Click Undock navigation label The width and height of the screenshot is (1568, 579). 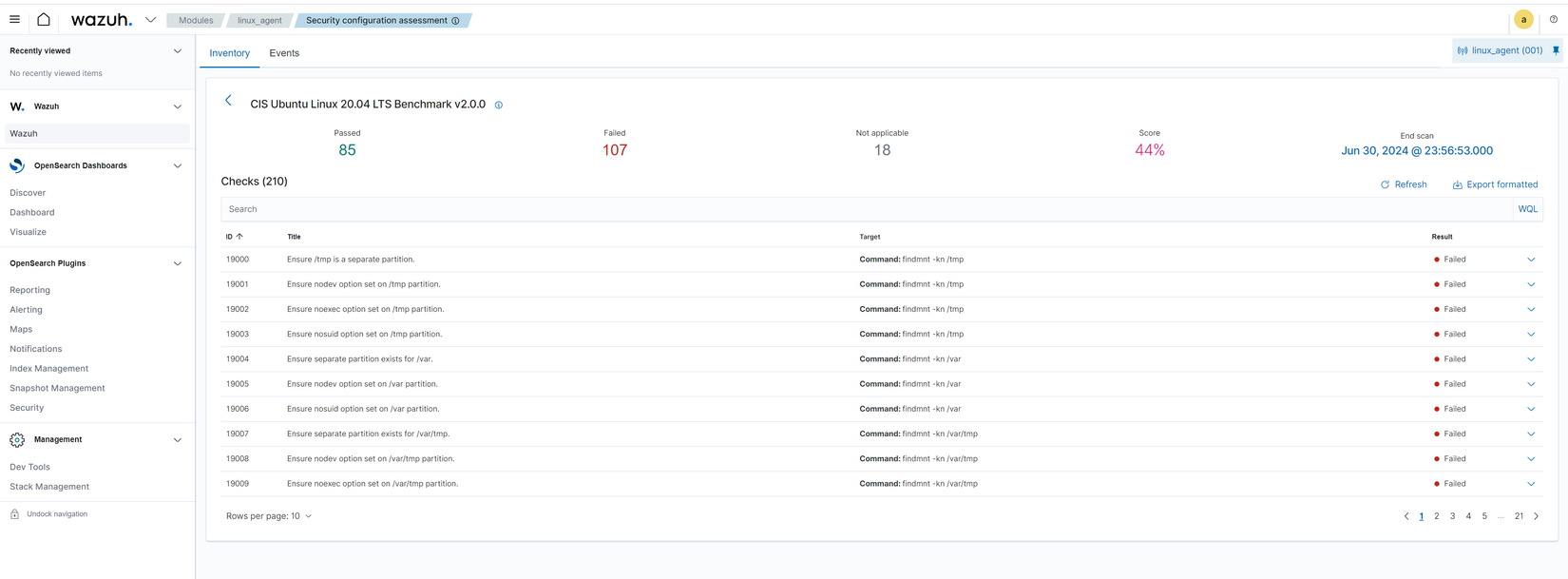tap(57, 514)
